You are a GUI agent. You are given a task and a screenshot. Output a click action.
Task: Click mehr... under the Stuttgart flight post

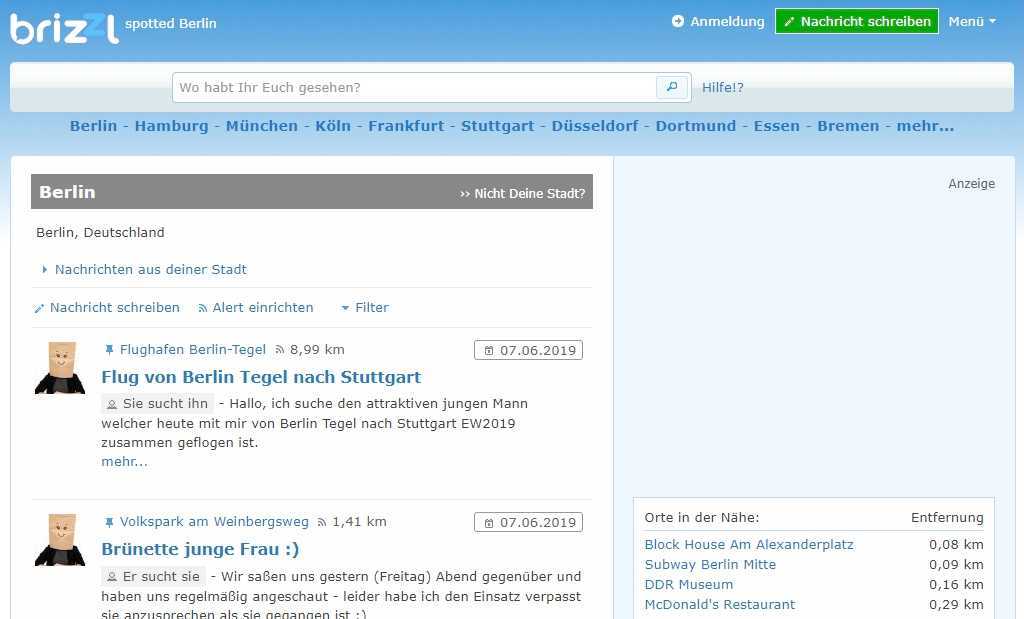click(124, 462)
